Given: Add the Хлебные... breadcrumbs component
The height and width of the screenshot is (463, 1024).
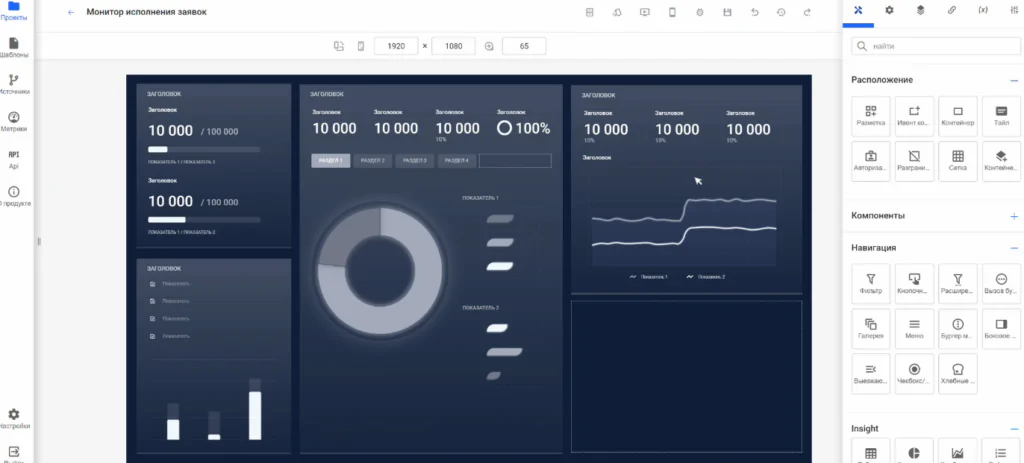Looking at the screenshot, I should point(958,374).
